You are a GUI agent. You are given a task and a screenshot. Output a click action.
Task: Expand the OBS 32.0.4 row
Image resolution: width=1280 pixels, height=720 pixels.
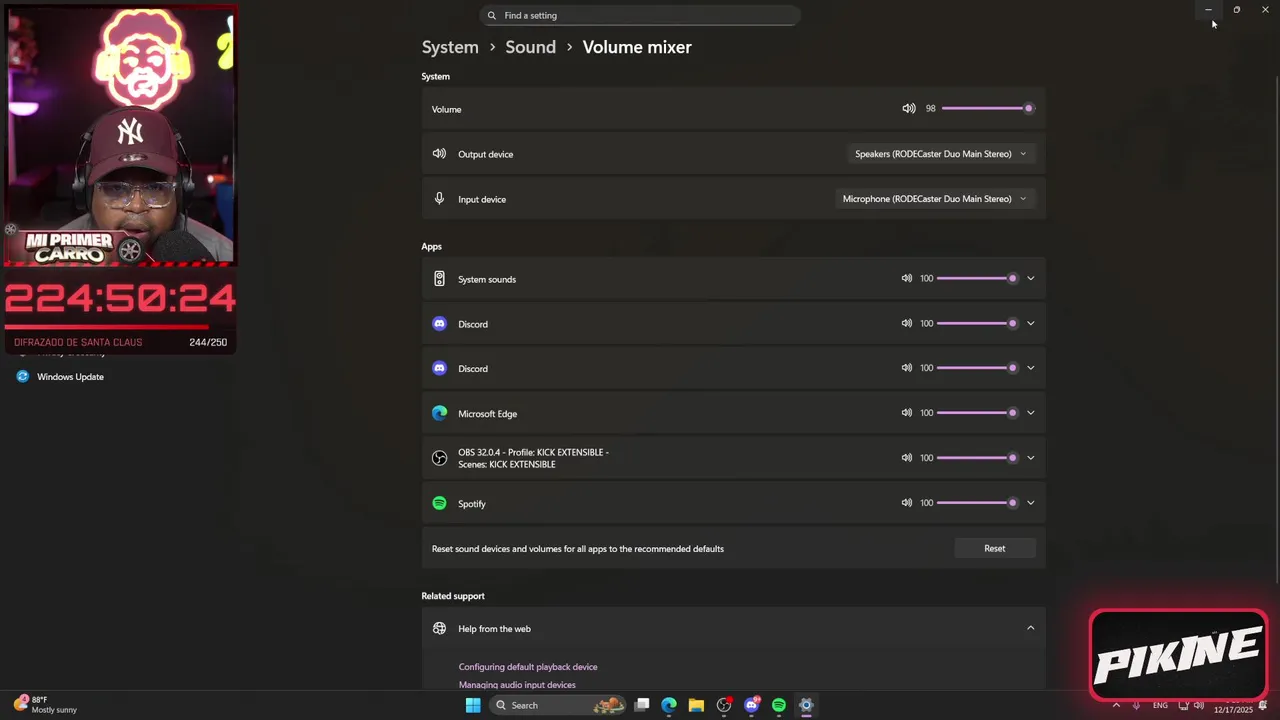1030,458
